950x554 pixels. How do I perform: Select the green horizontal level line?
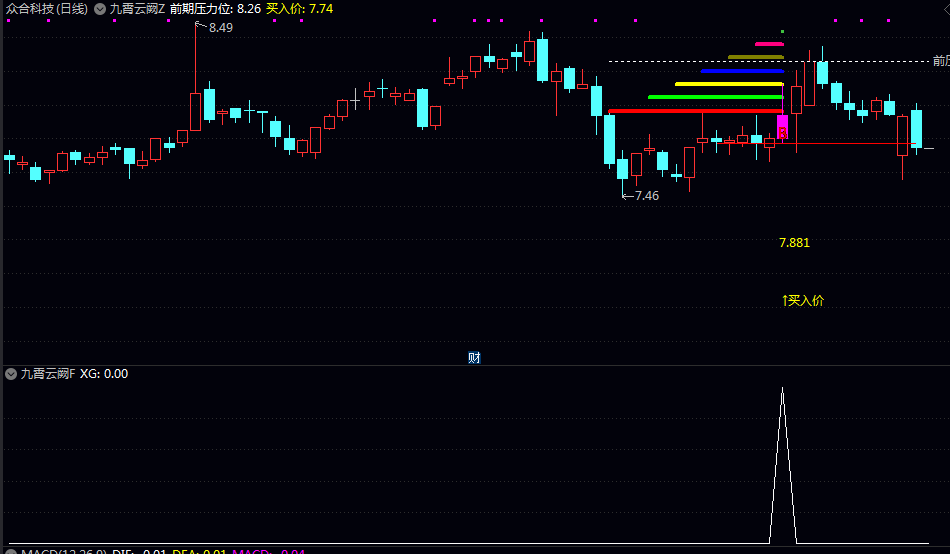pos(716,97)
